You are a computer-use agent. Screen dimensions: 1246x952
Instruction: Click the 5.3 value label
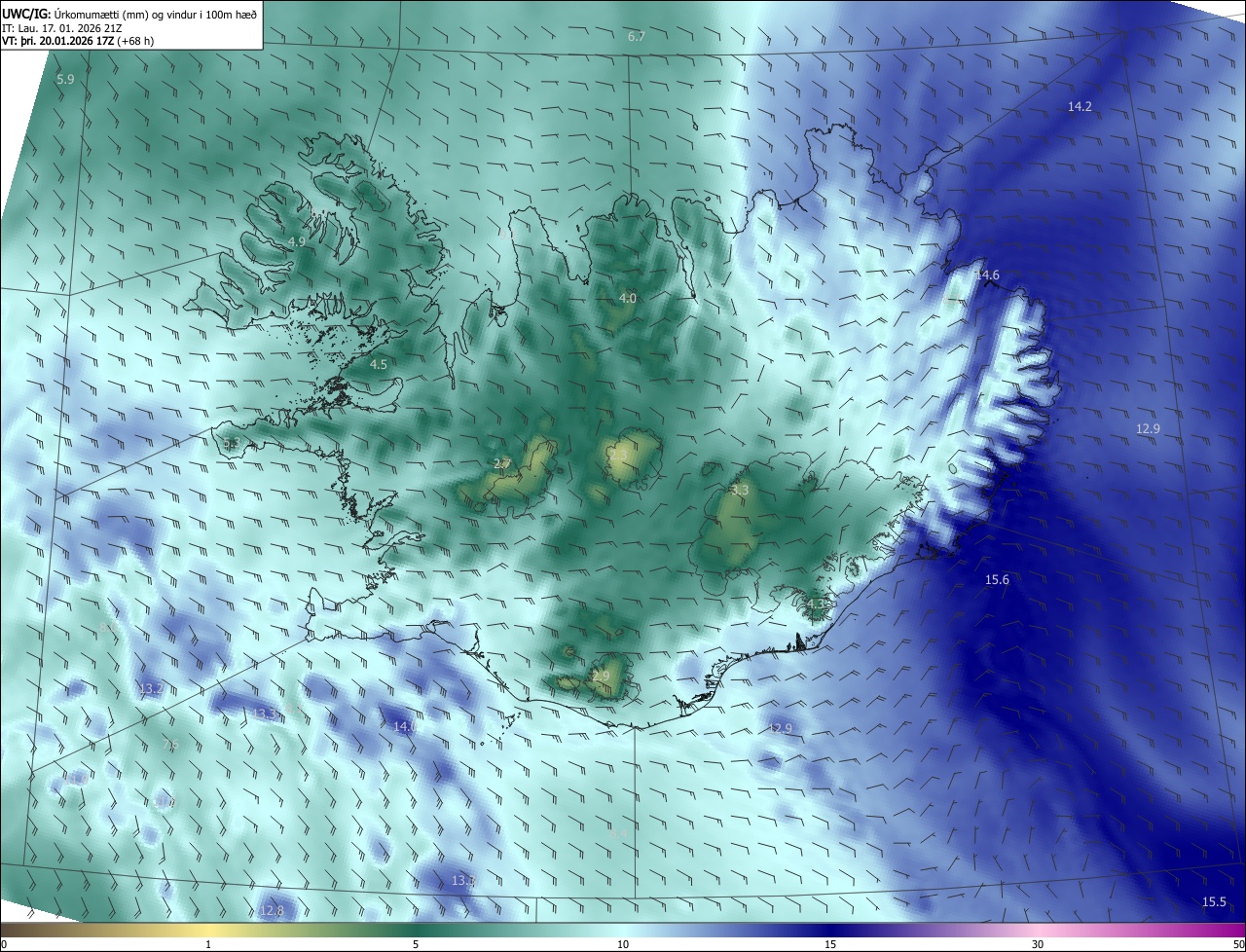click(232, 445)
